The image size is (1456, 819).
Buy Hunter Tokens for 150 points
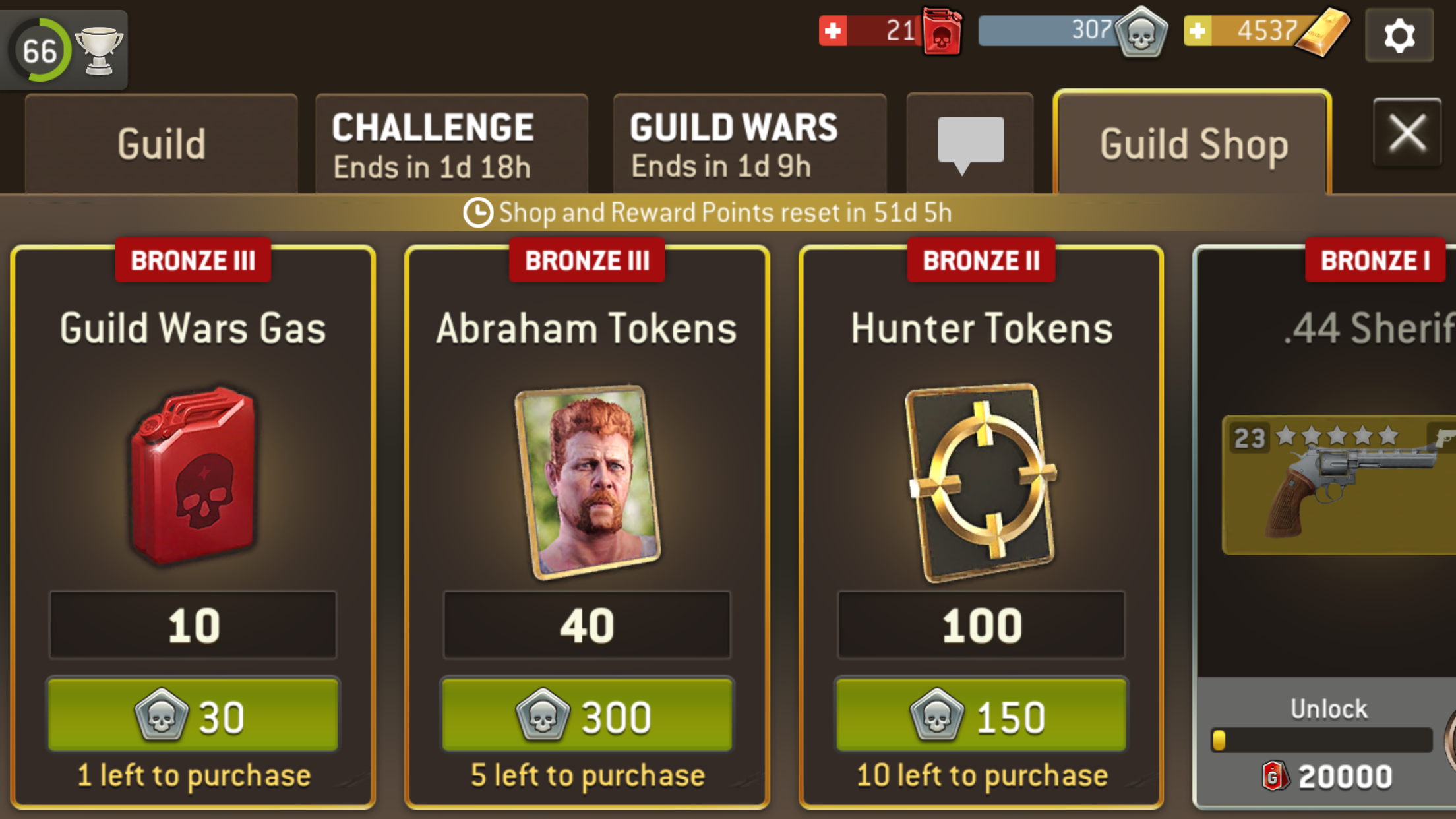coord(981,715)
